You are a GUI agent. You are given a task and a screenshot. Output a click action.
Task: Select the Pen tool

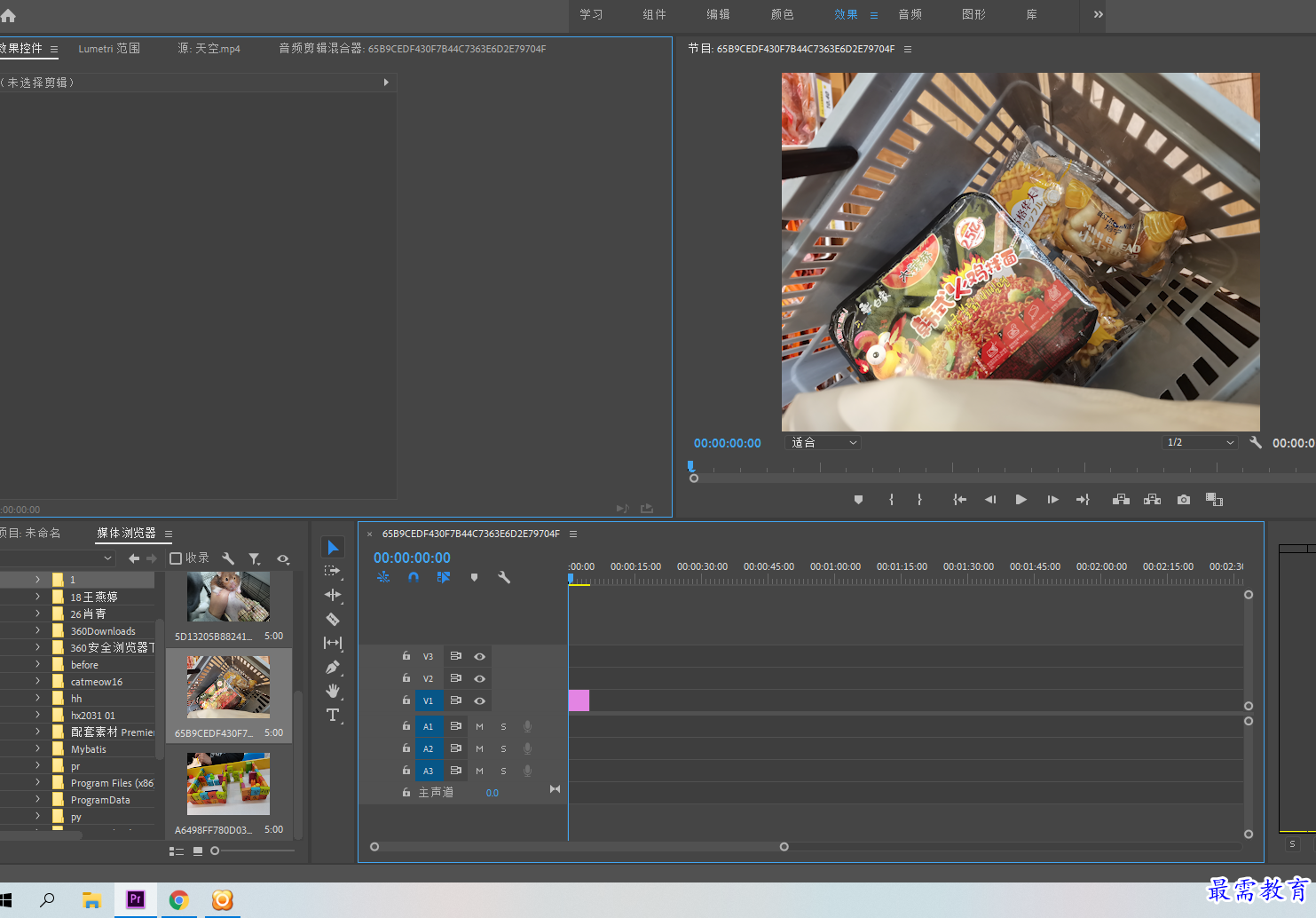333,667
